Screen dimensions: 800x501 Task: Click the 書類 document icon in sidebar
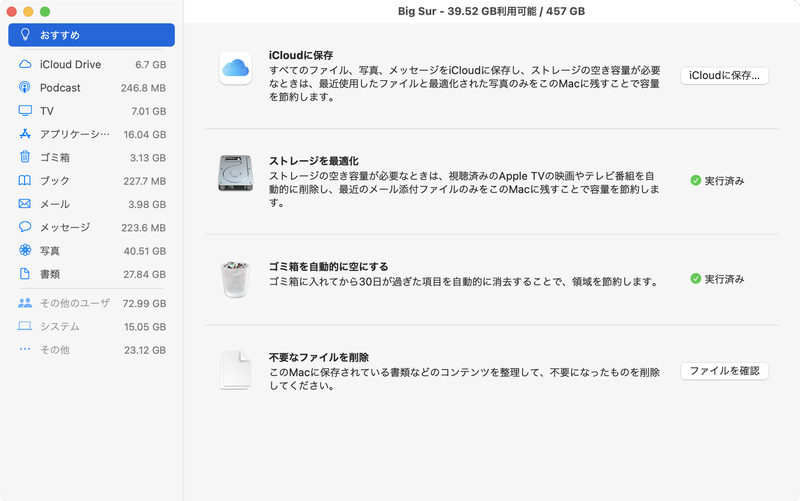click(x=24, y=273)
